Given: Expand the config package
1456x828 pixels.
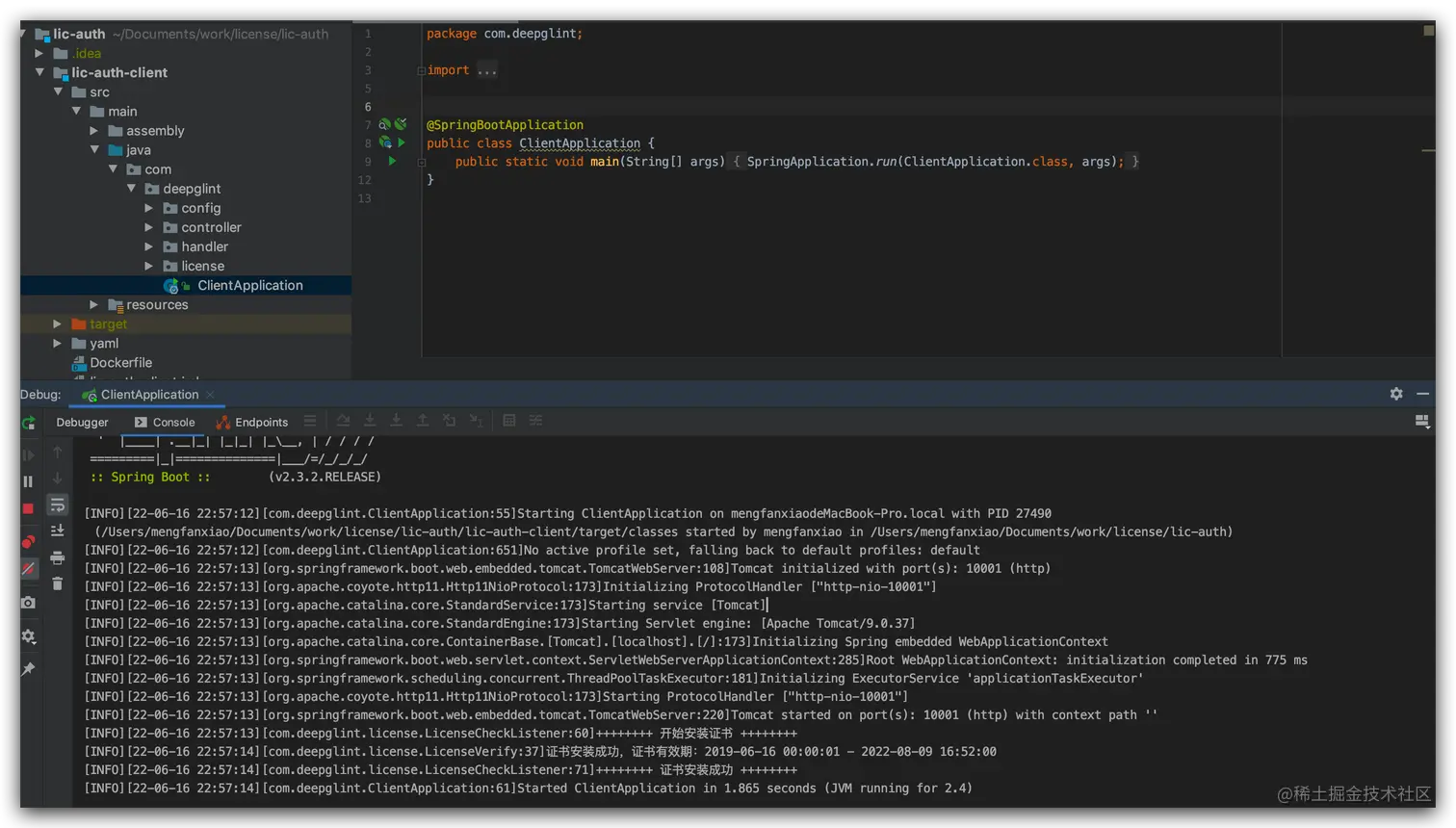Looking at the screenshot, I should click(149, 208).
